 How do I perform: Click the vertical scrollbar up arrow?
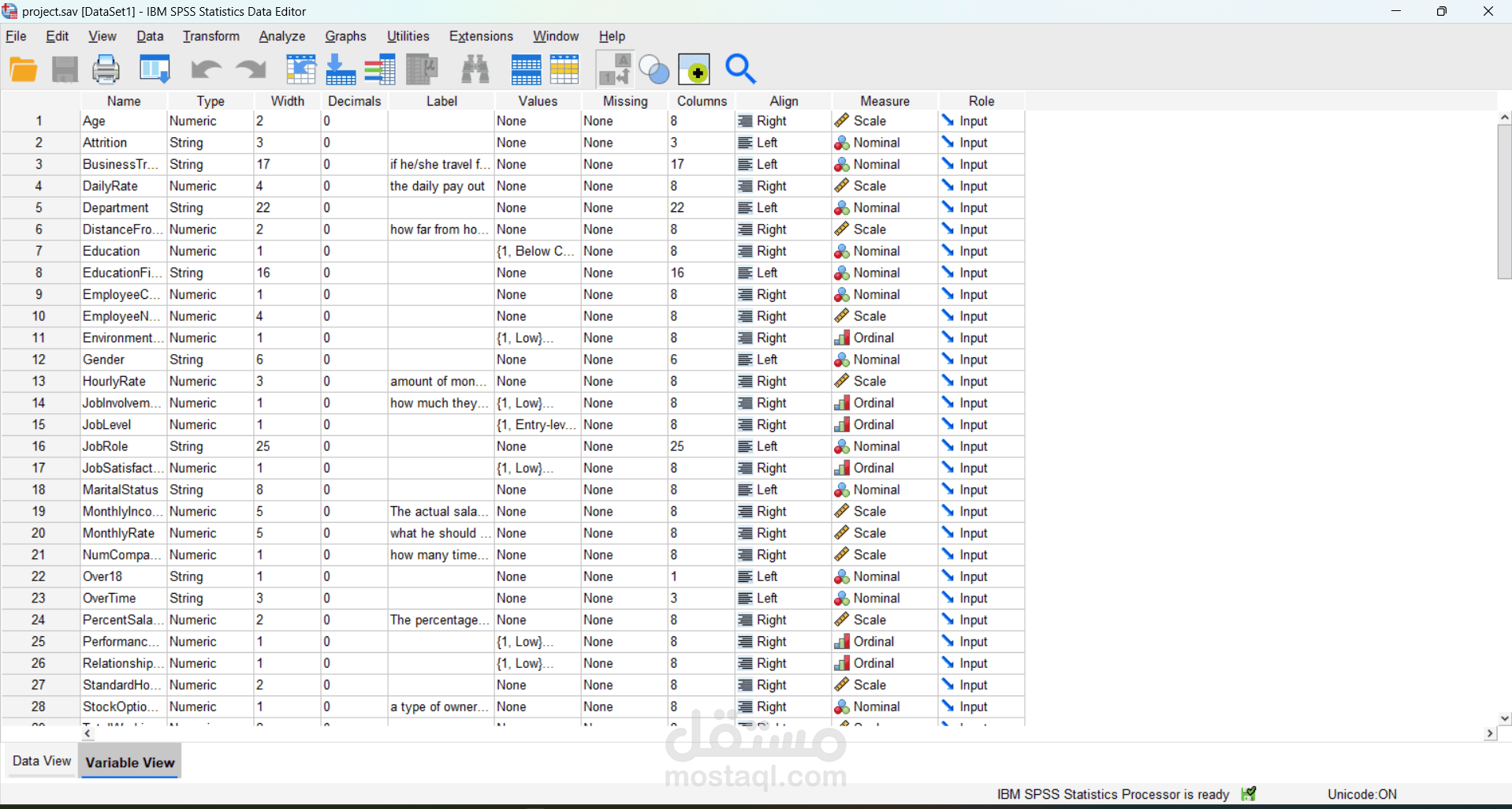(1505, 117)
